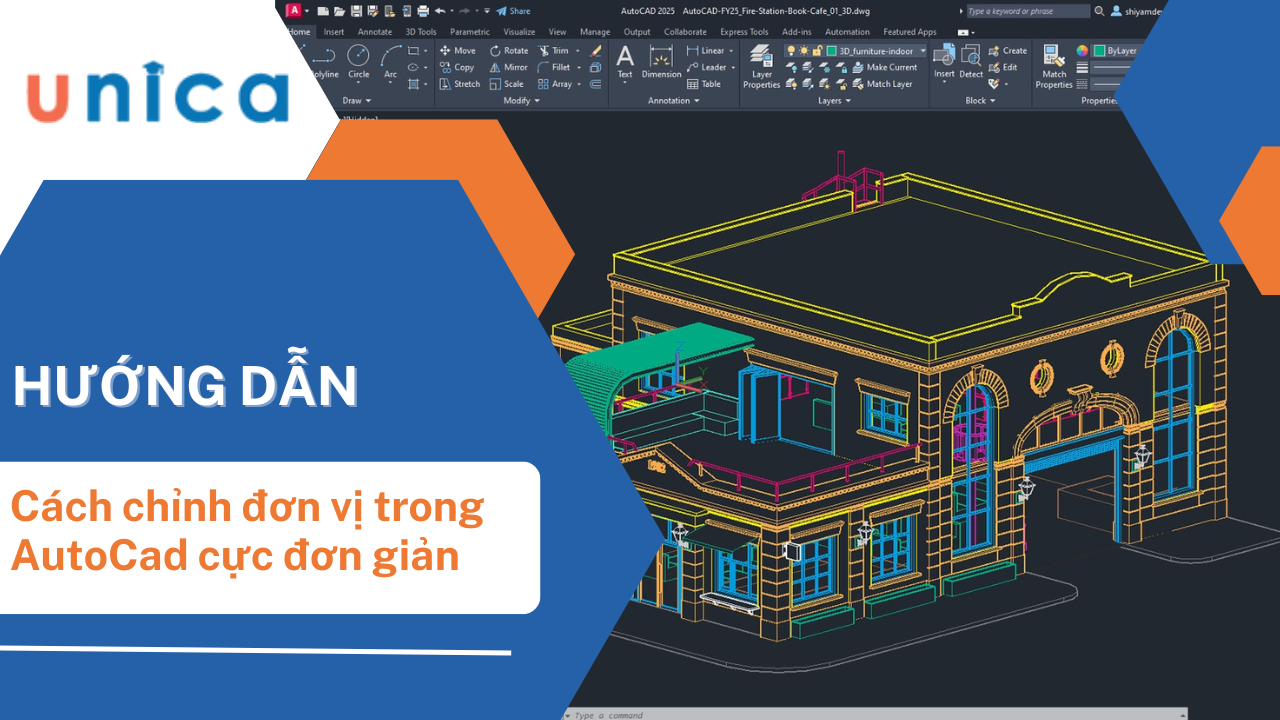Select the Arc draw tool
Viewport: 1280px width, 720px height.
pyautogui.click(x=391, y=62)
